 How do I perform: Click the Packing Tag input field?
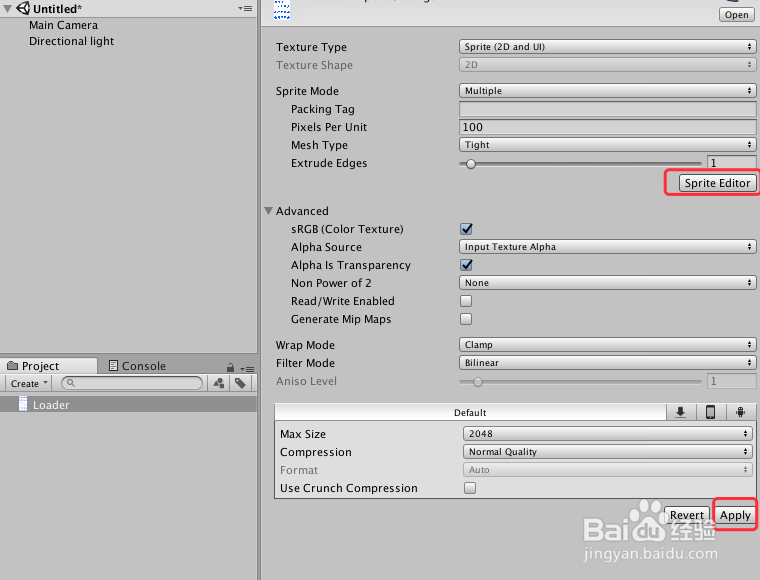607,109
